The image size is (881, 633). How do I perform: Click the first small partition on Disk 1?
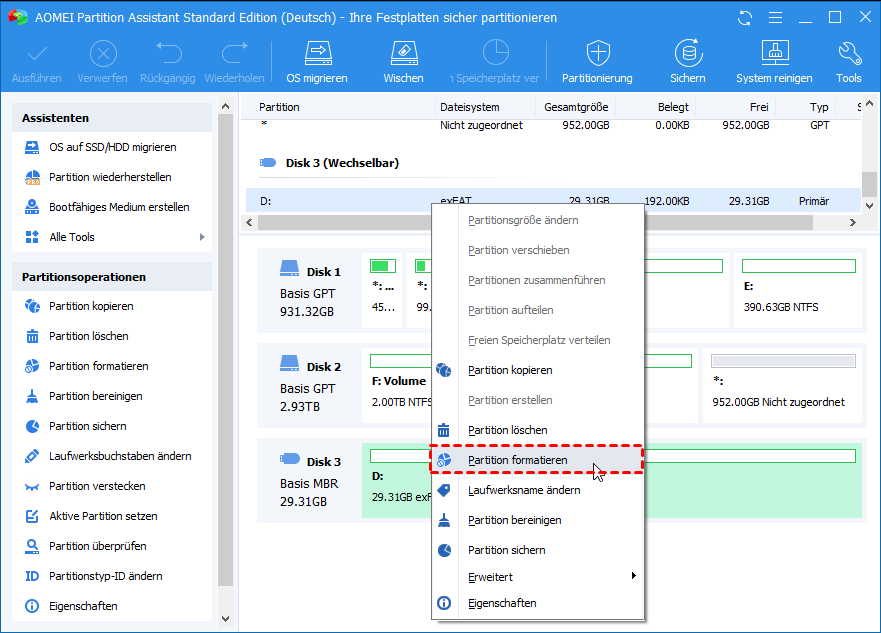(383, 291)
